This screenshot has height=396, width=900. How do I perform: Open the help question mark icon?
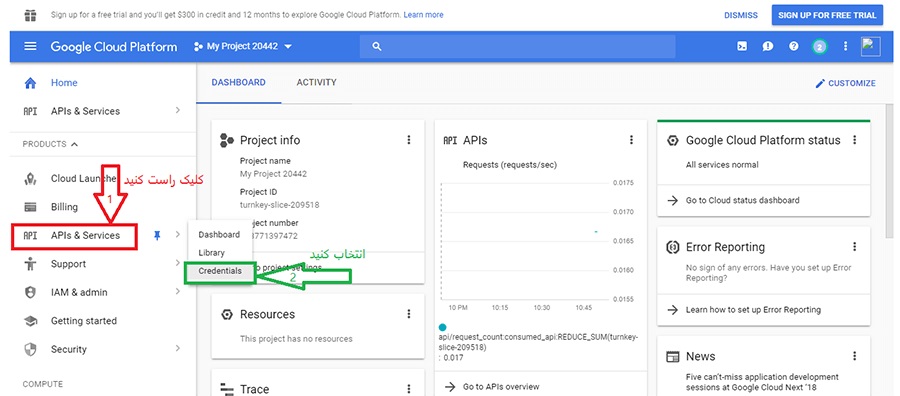point(794,46)
